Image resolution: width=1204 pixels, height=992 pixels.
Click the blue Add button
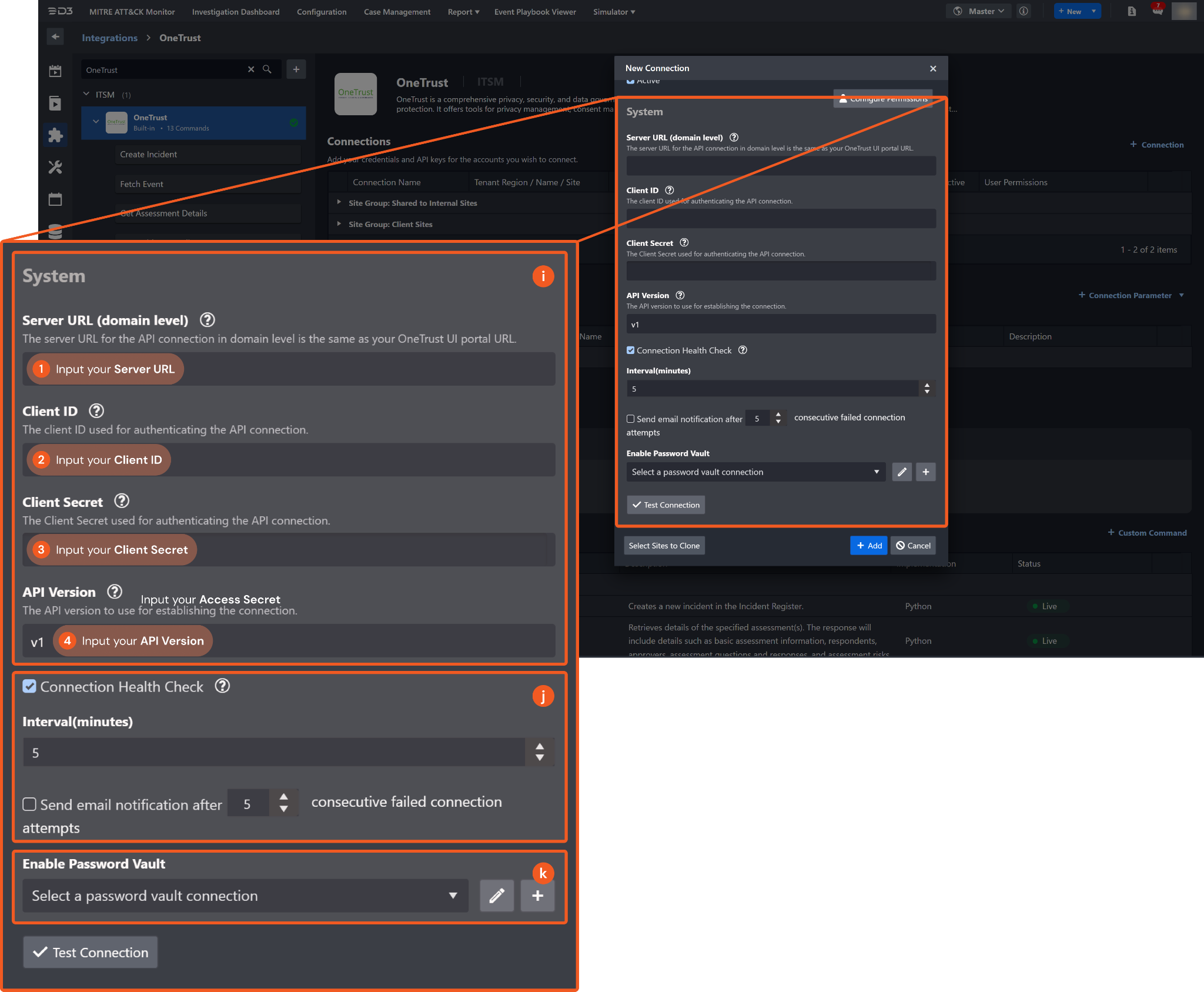tap(868, 546)
